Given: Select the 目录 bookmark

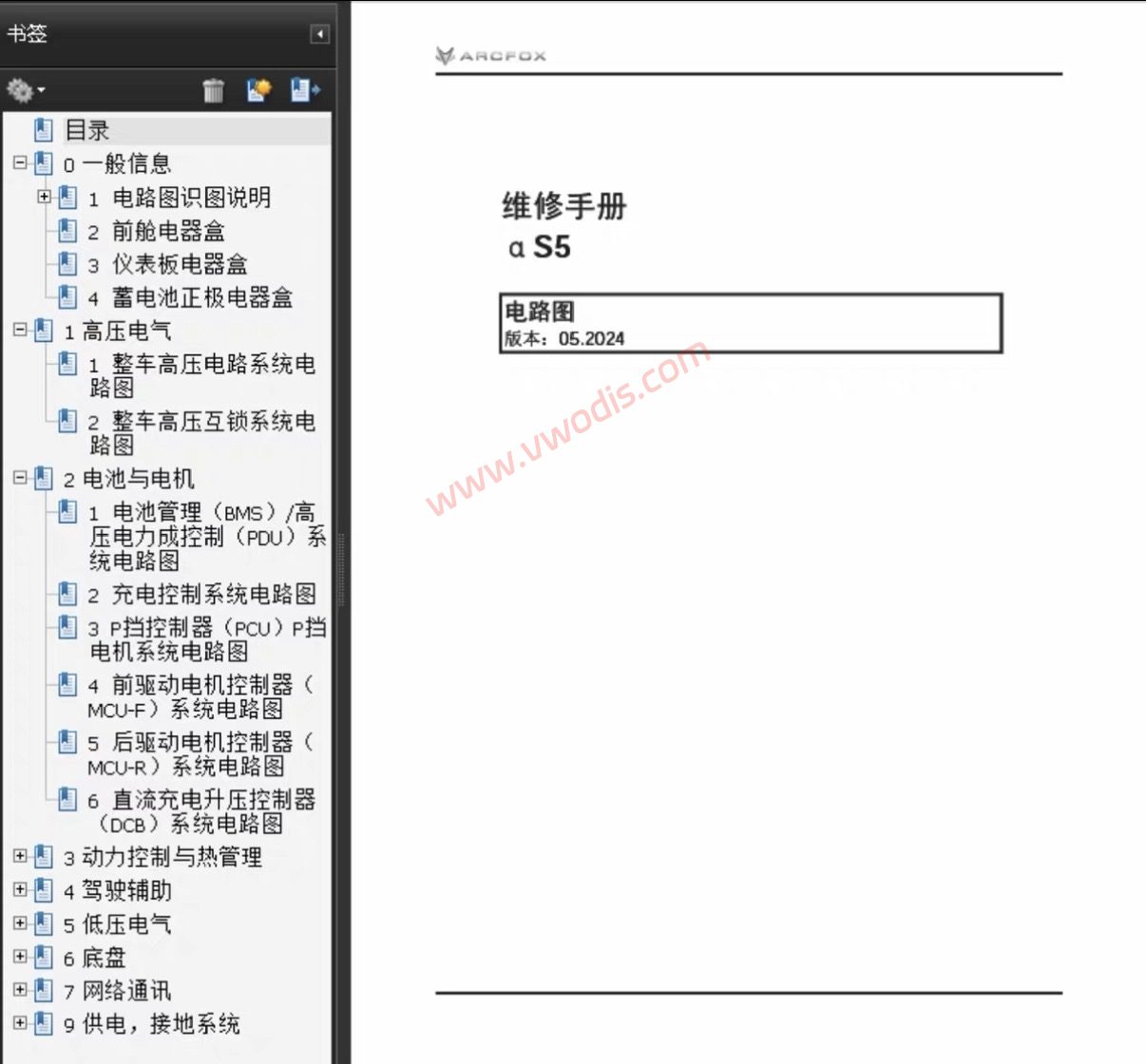Looking at the screenshot, I should coord(86,130).
